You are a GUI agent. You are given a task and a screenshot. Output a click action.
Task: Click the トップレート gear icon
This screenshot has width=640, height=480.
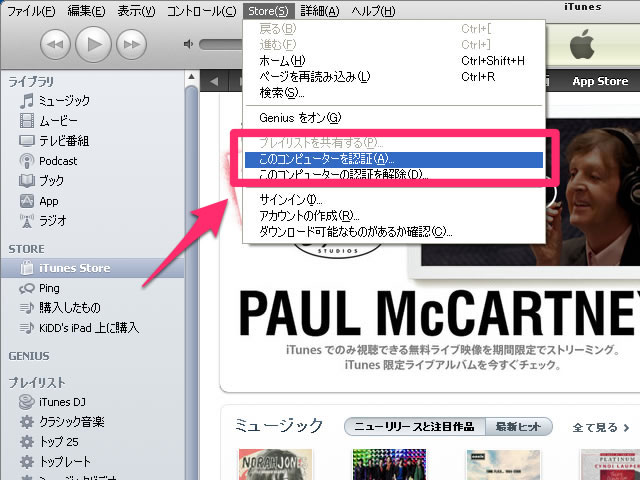tap(27, 462)
